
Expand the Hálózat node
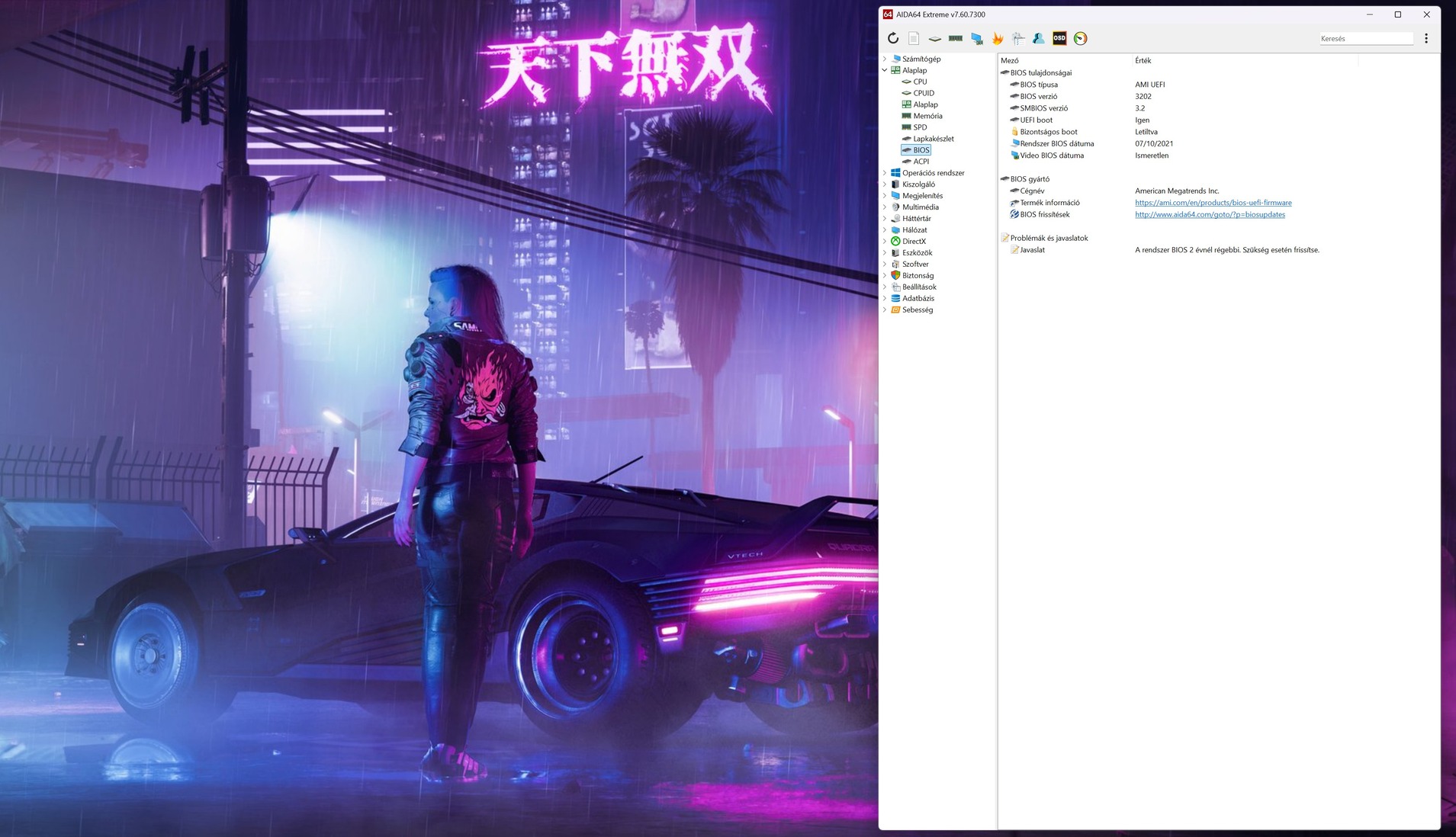click(x=885, y=230)
